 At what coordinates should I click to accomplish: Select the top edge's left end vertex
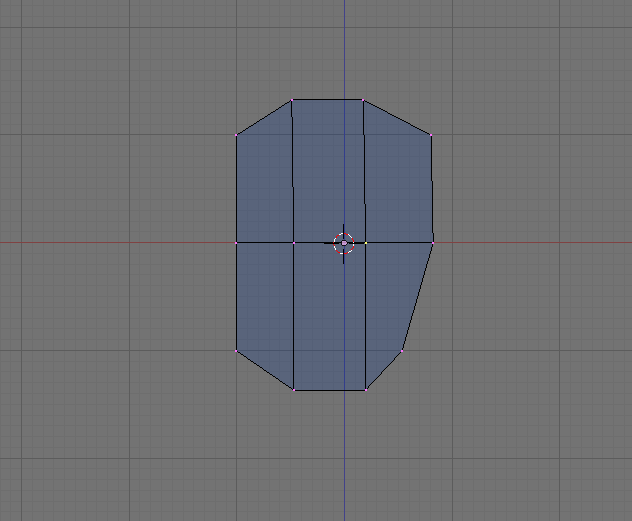click(292, 100)
